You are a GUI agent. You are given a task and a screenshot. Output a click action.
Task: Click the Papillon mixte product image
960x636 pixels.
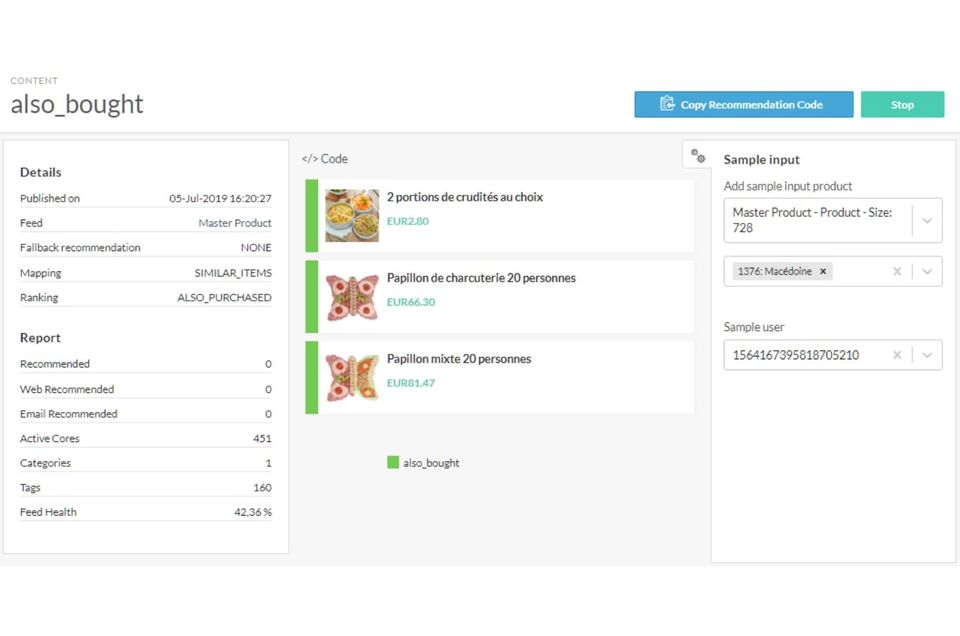point(352,378)
